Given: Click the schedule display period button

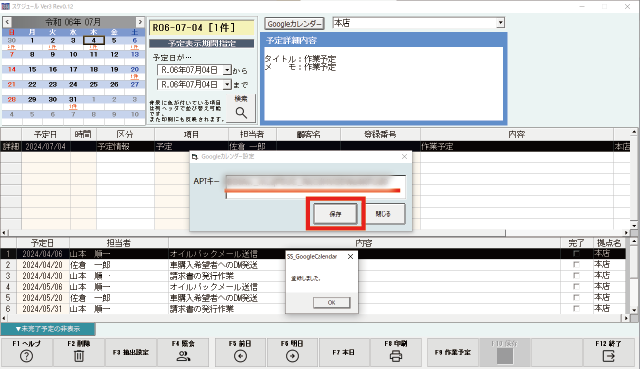Looking at the screenshot, I should click(x=202, y=43).
